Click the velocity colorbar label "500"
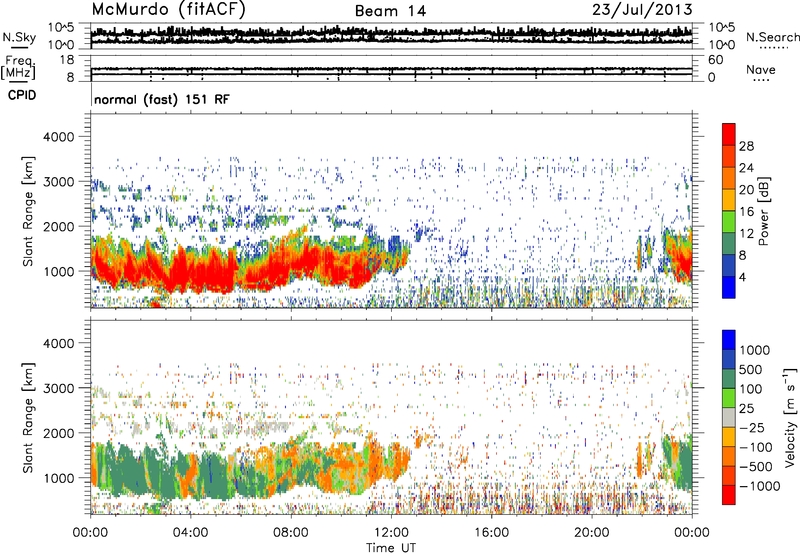This screenshot has width=800, height=554. click(x=751, y=370)
